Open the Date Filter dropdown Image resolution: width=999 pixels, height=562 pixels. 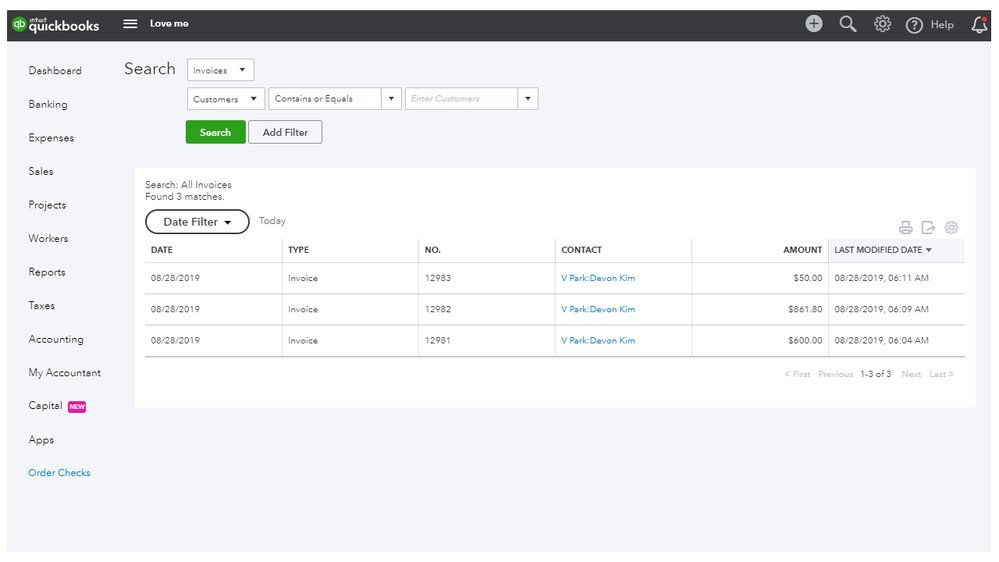(197, 222)
